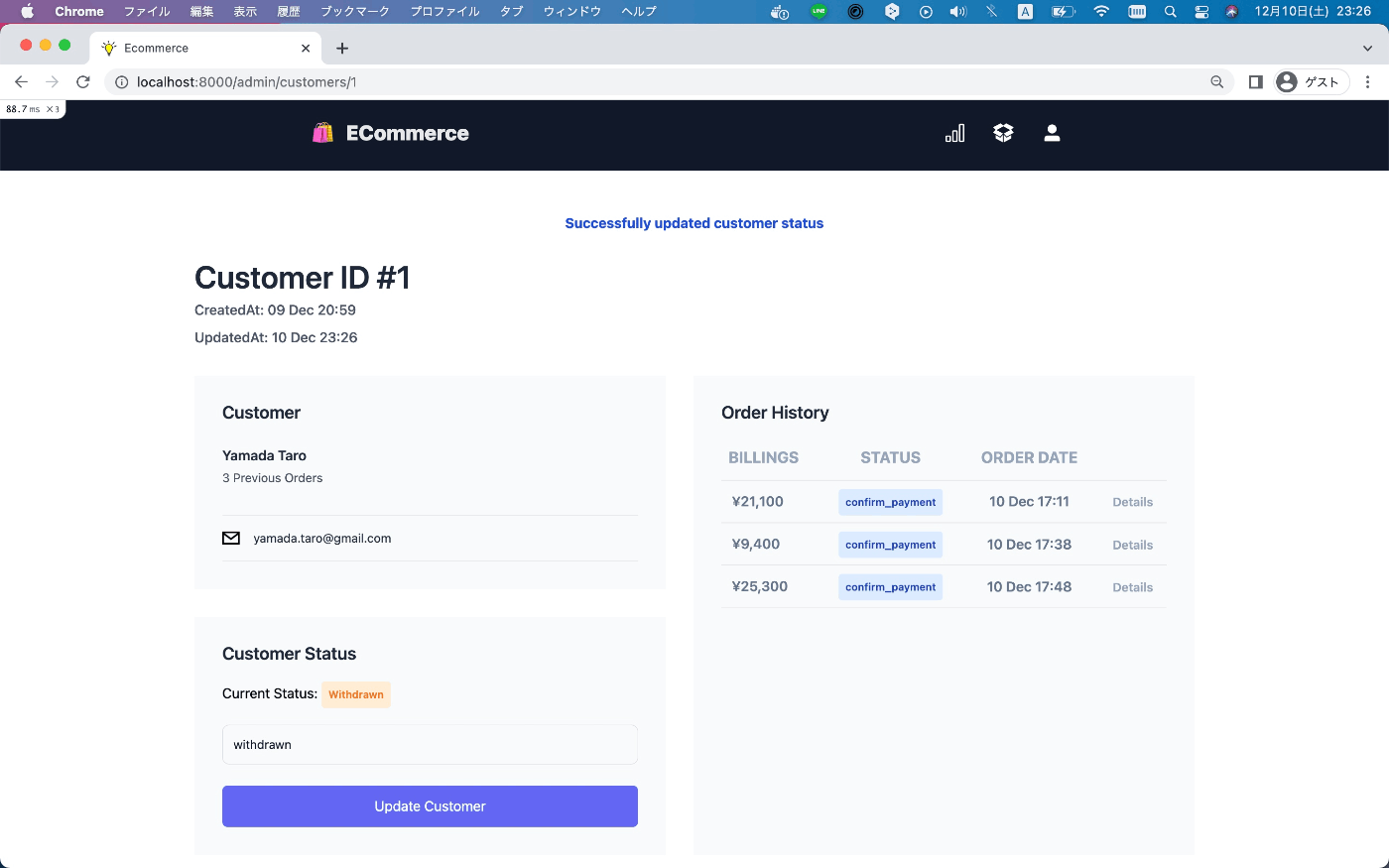The height and width of the screenshot is (868, 1389).
Task: Open the analytics dashboard icon in navbar
Action: click(953, 132)
